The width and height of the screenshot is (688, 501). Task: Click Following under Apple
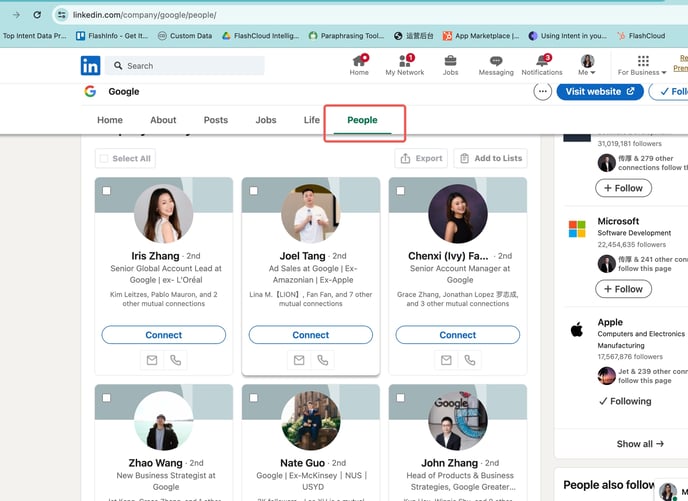coord(625,401)
